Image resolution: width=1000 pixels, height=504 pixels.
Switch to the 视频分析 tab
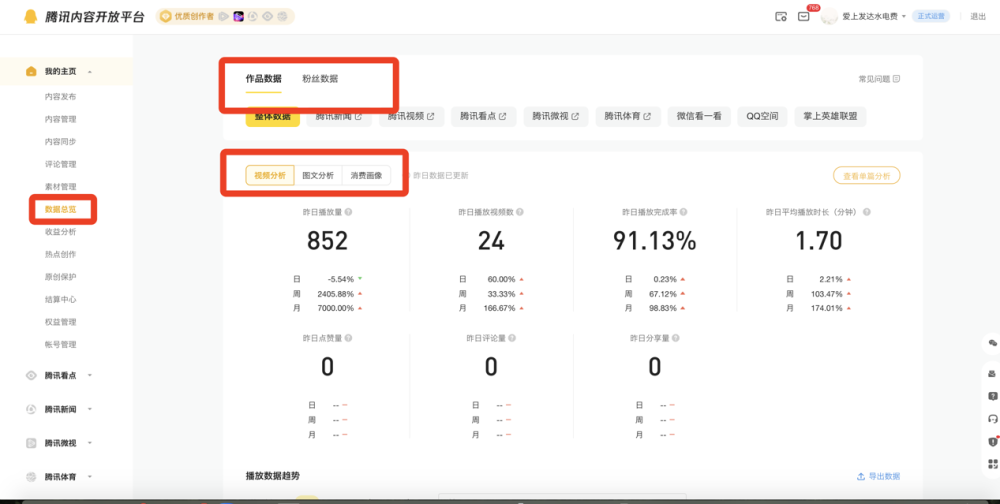tap(270, 175)
